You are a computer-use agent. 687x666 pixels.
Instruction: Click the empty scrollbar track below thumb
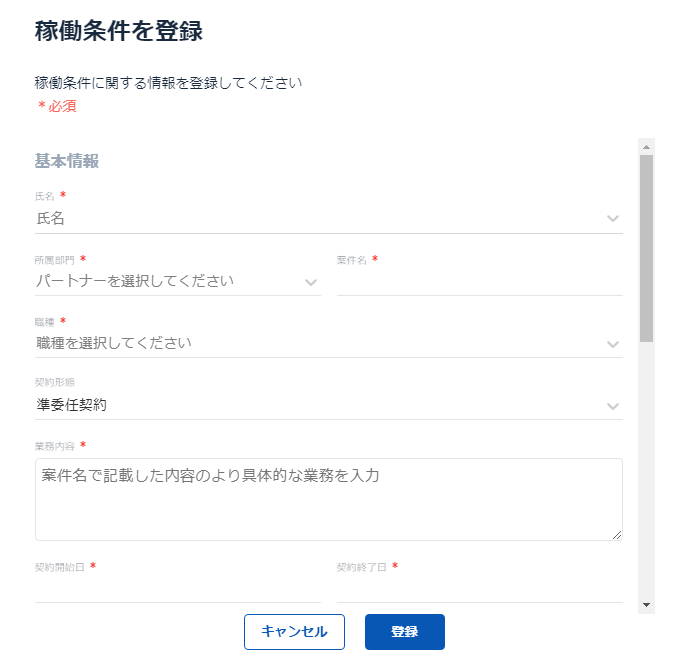[x=646, y=470]
